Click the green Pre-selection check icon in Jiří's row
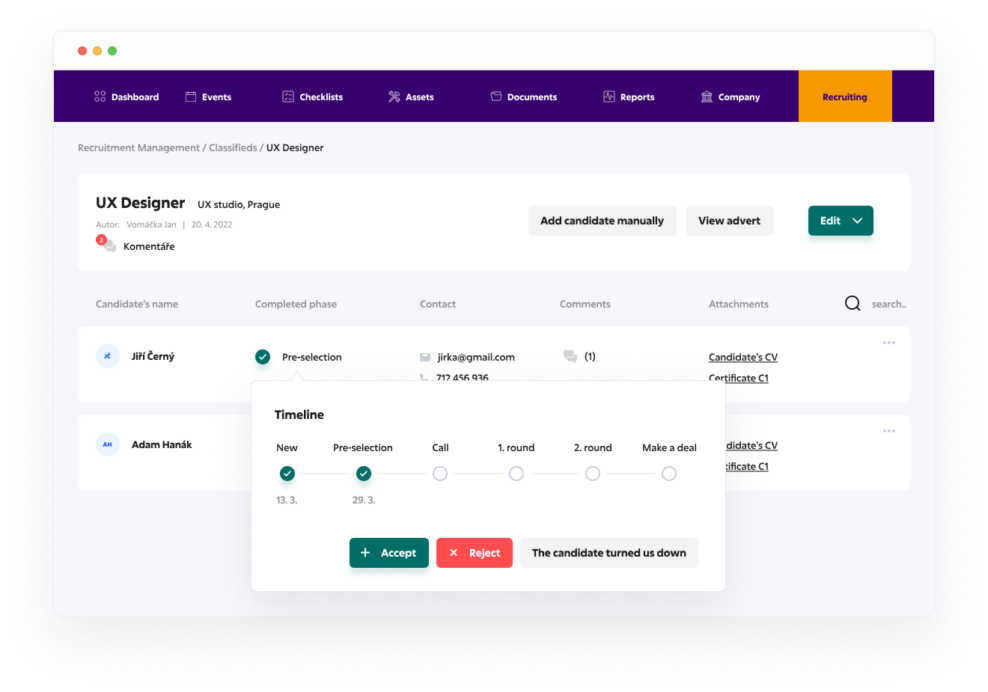This screenshot has width=988, height=692. click(263, 357)
